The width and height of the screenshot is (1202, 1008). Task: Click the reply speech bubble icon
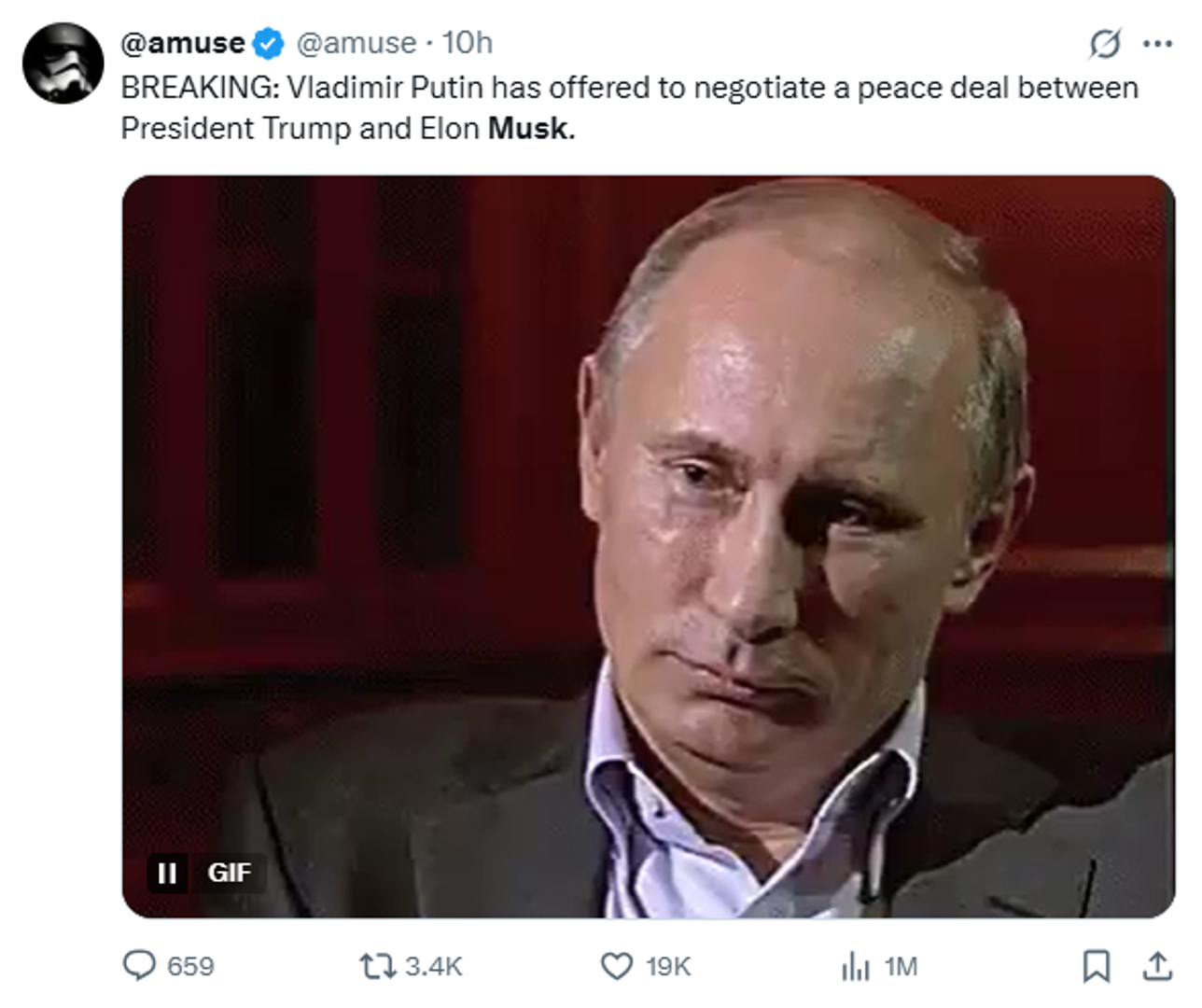tap(140, 965)
